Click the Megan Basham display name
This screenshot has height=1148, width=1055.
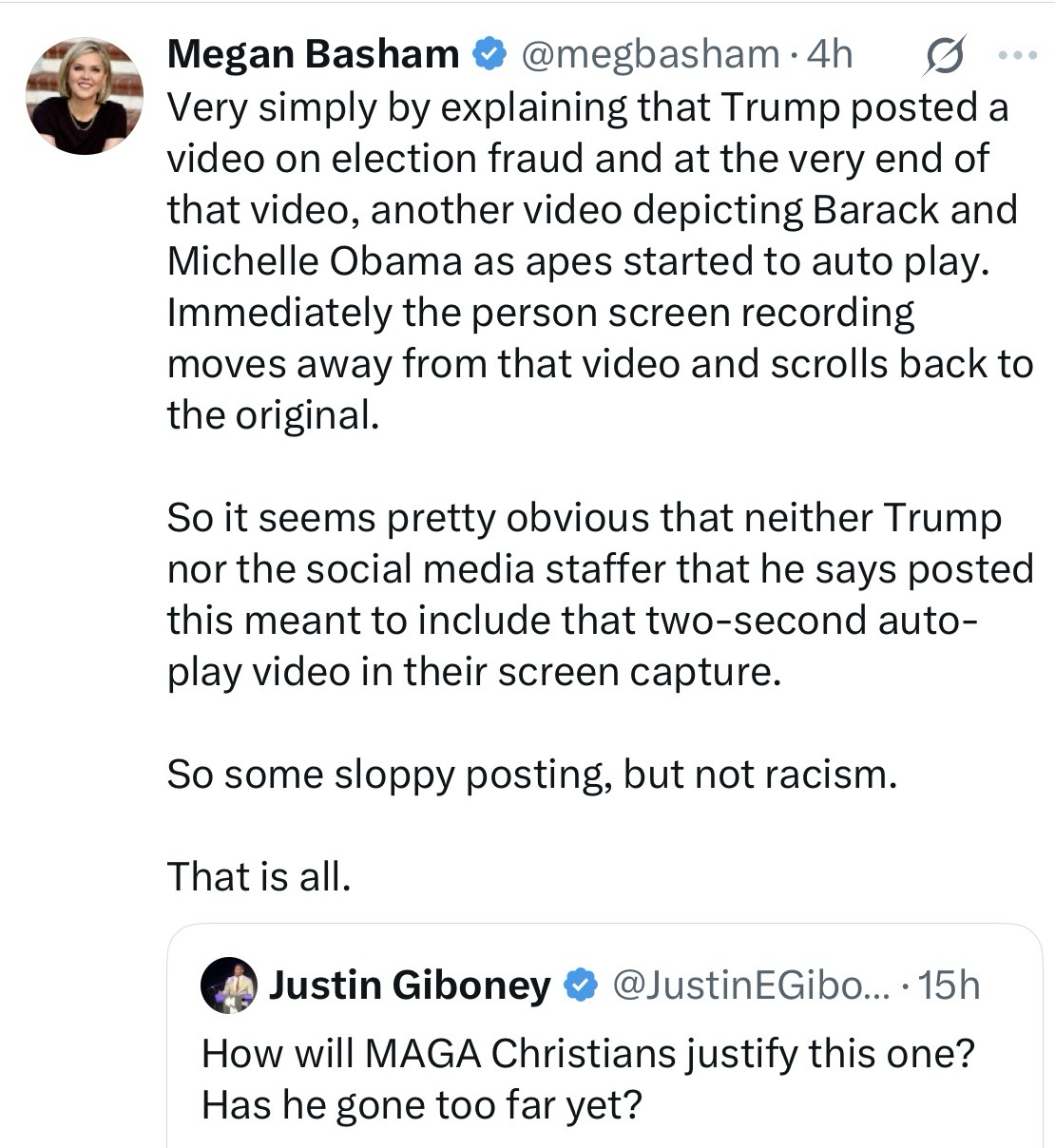(313, 55)
